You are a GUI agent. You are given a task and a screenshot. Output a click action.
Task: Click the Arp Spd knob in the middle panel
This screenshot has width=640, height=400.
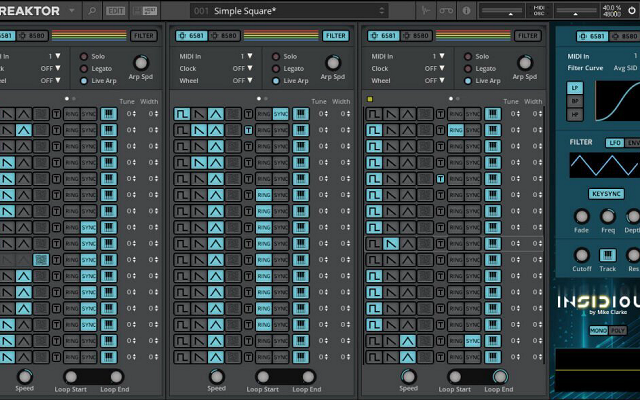tap(333, 63)
